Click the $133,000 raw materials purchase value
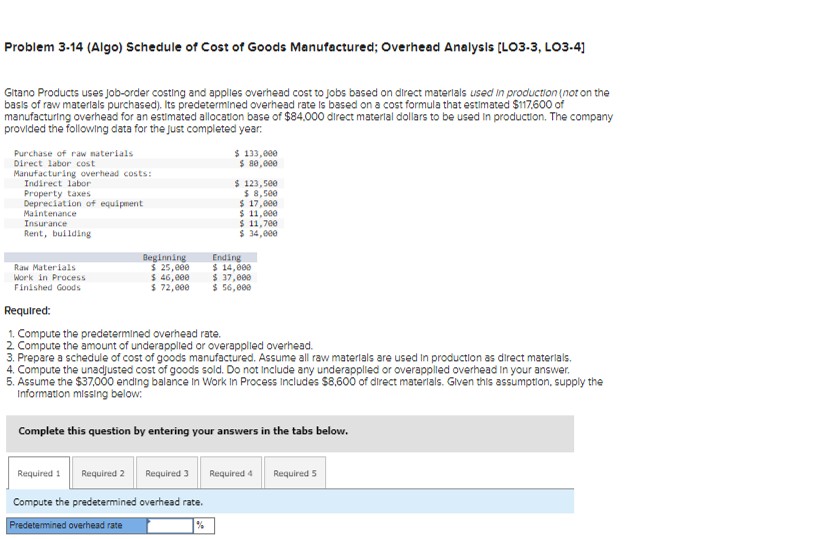 tap(256, 153)
